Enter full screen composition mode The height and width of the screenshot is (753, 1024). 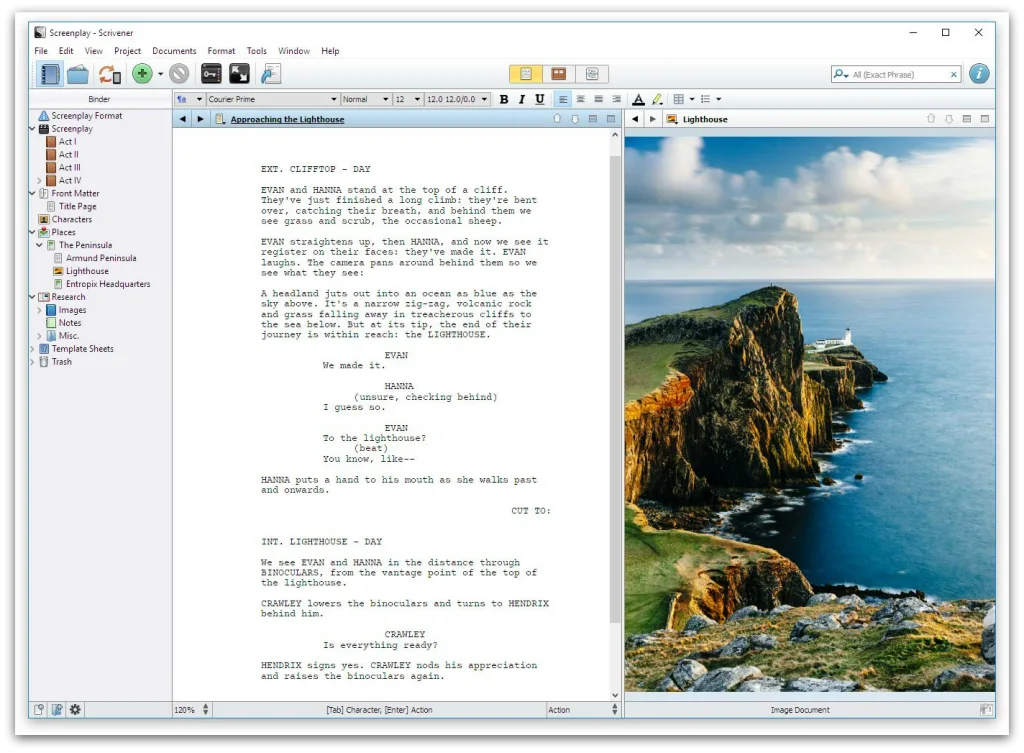(239, 74)
